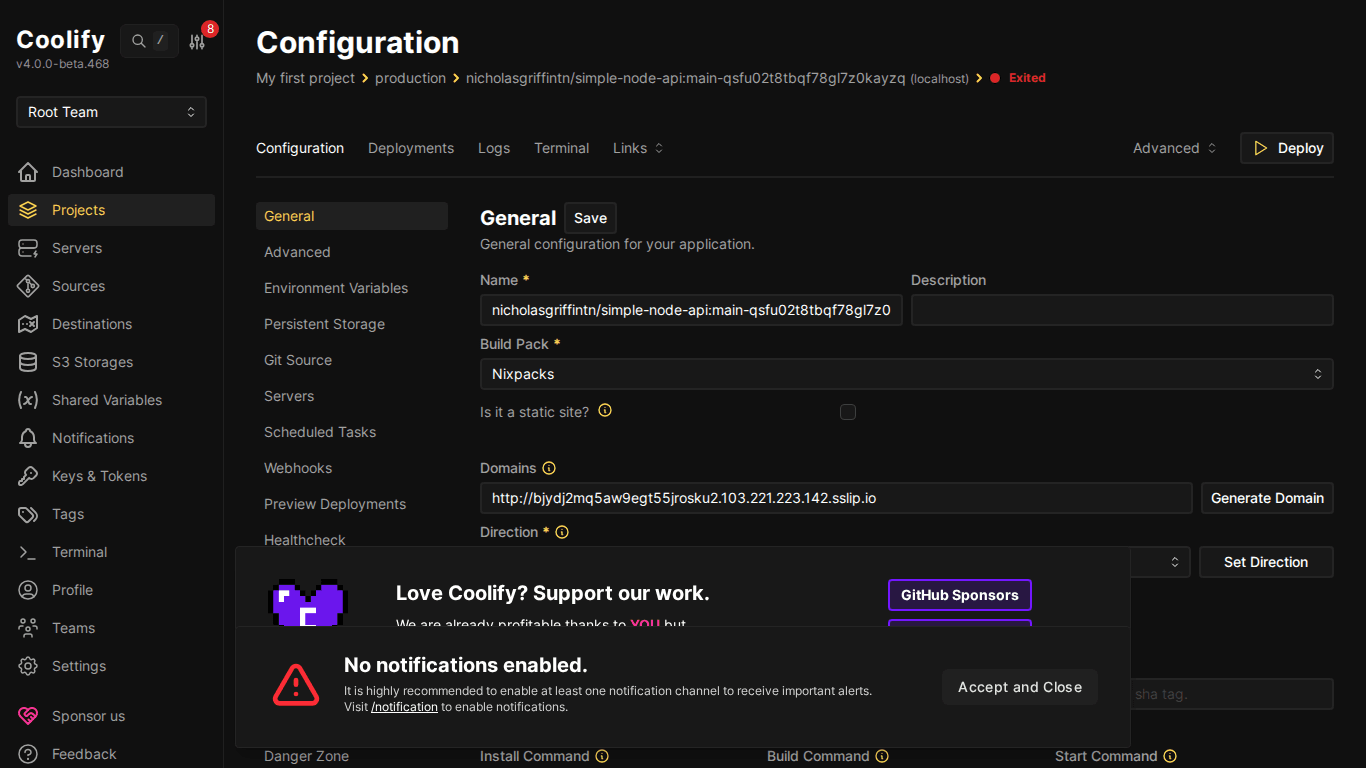Screen dimensions: 1366x768
Task: Open the Root Team selector
Action: click(111, 112)
